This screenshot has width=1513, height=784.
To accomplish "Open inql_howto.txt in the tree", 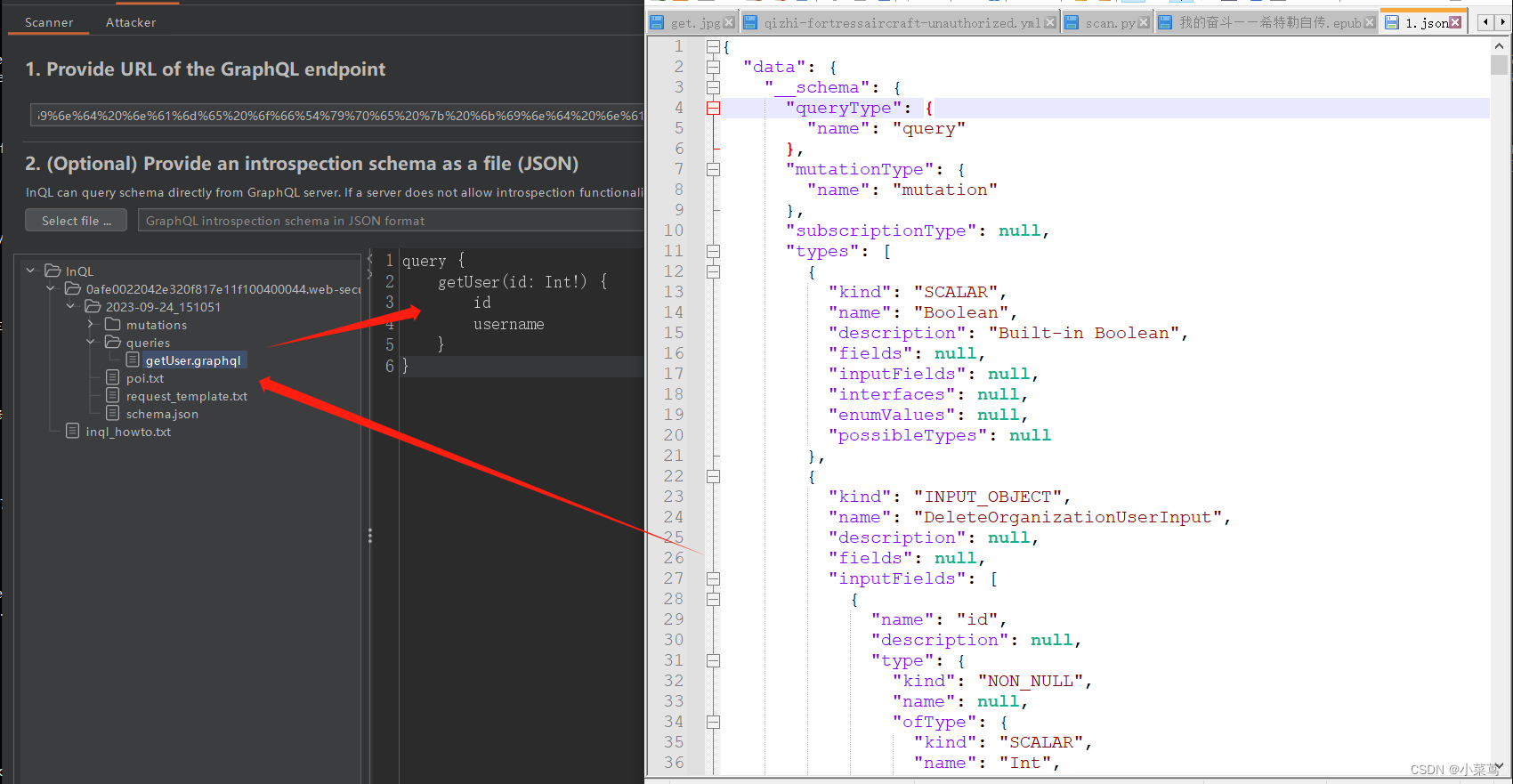I will tap(128, 432).
